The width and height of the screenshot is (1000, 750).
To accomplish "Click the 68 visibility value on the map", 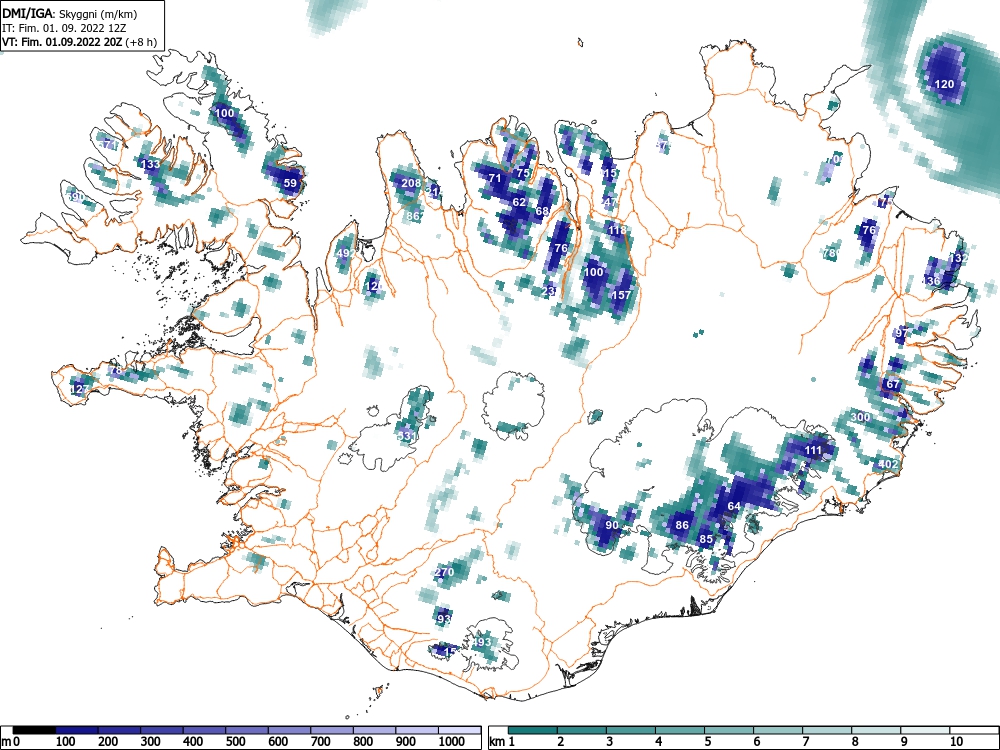I will 542,211.
